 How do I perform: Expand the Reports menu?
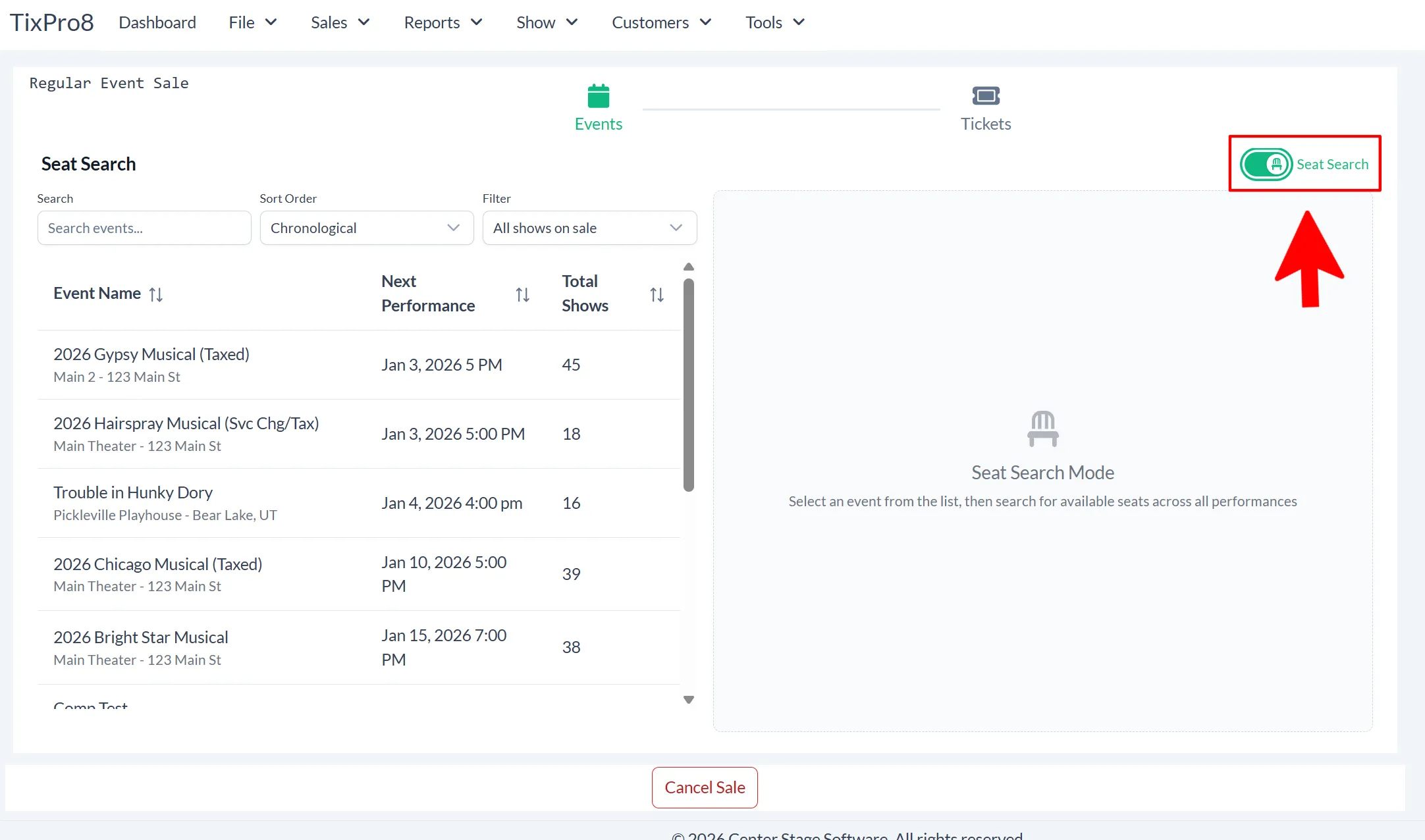tap(443, 22)
